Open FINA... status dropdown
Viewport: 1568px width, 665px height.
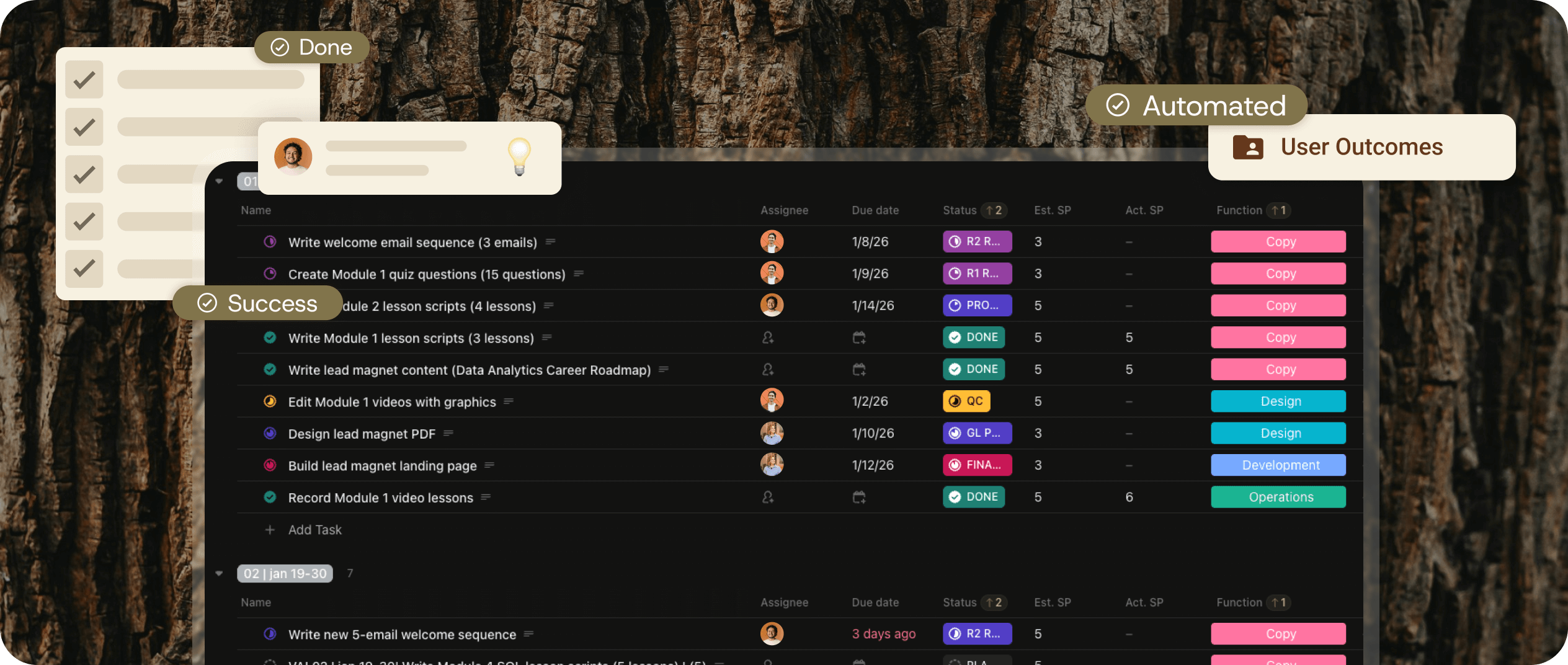click(x=978, y=465)
